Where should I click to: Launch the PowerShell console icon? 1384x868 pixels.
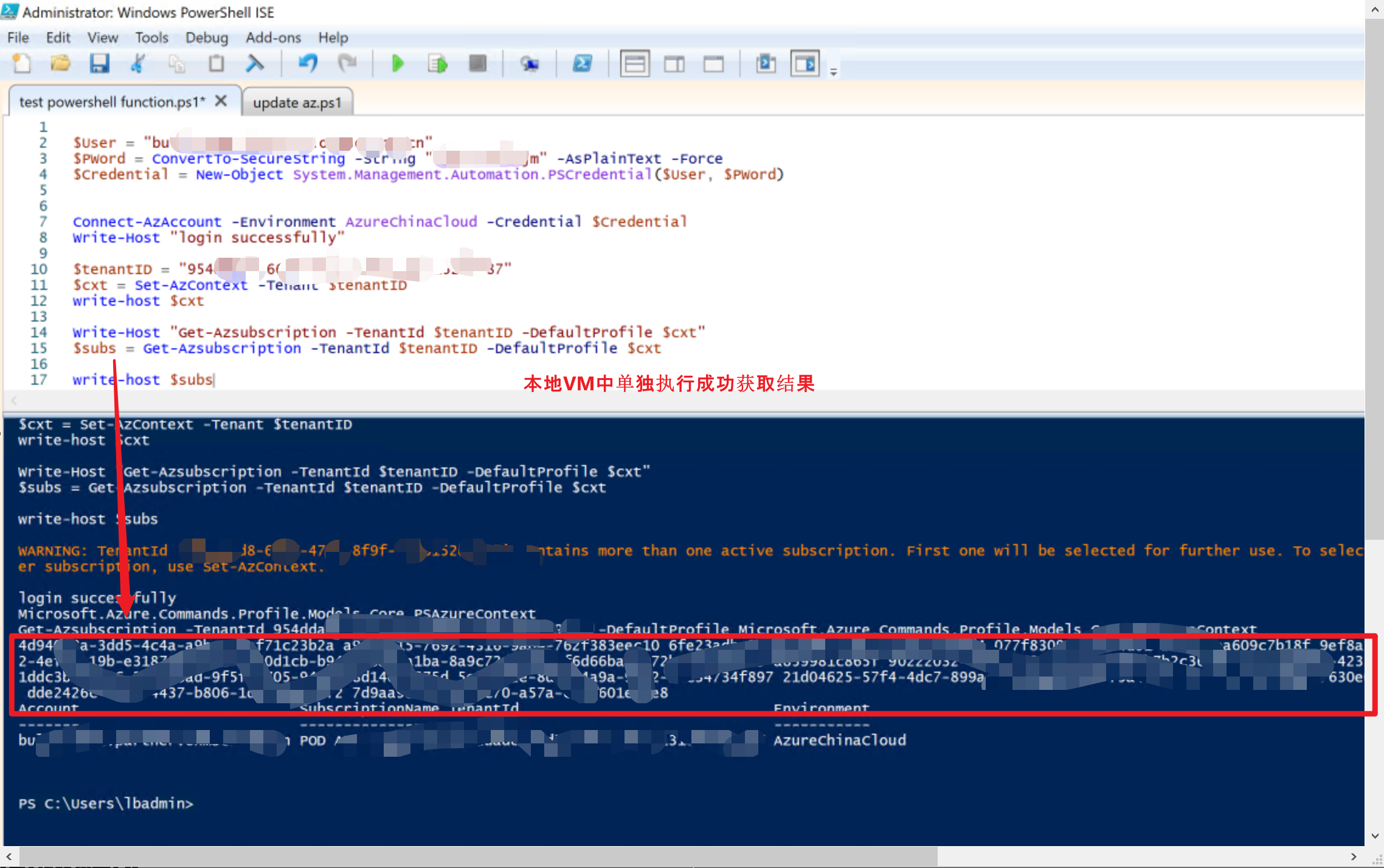point(582,63)
